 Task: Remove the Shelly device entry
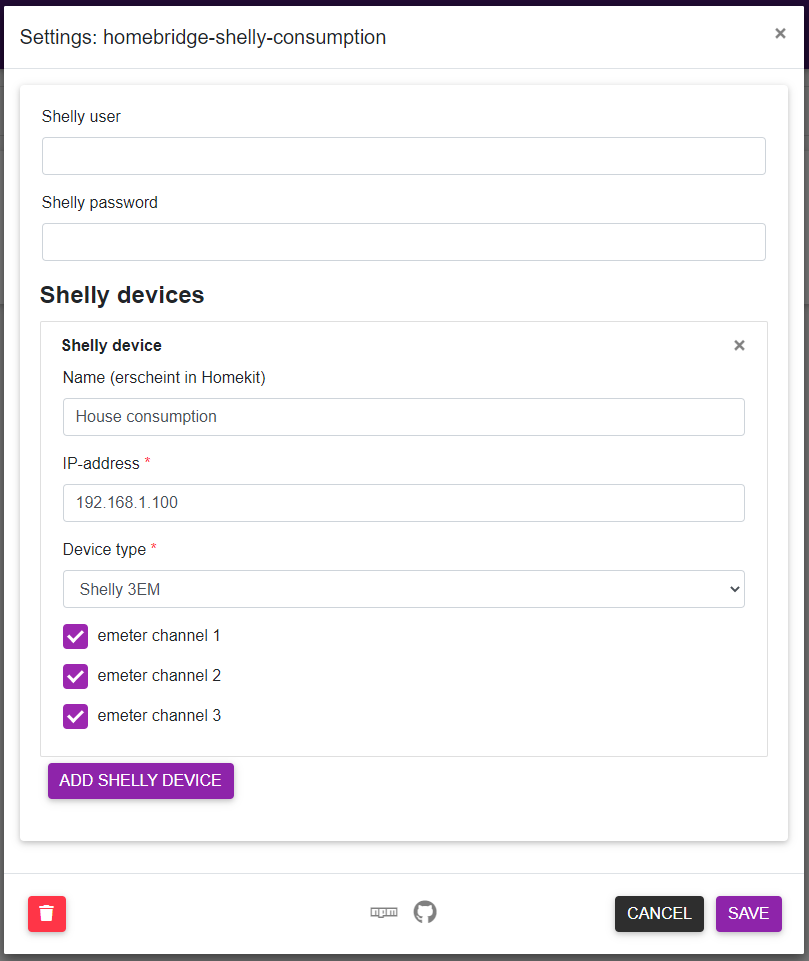(x=739, y=345)
